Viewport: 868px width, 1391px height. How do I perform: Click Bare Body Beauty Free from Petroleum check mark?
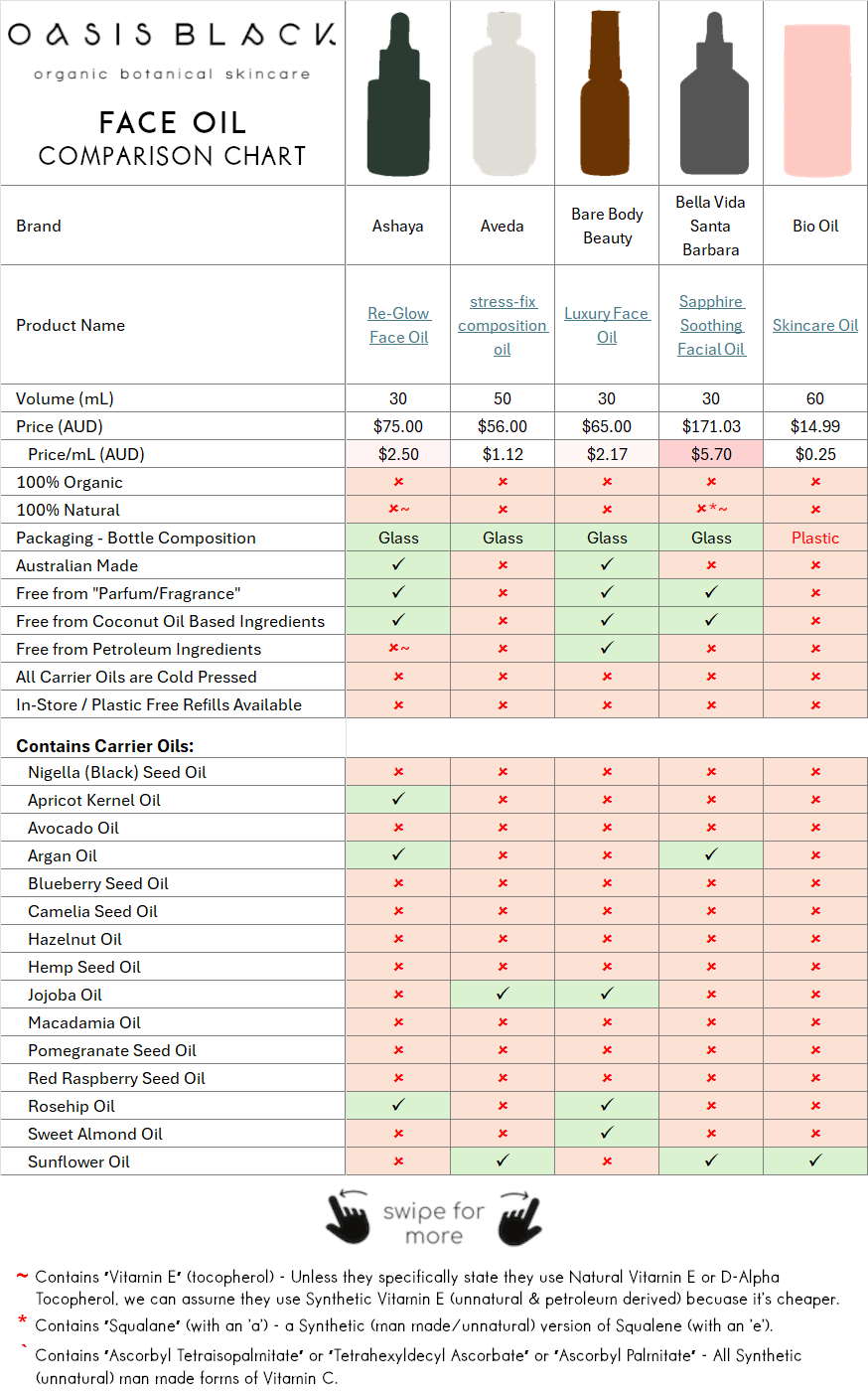click(607, 648)
